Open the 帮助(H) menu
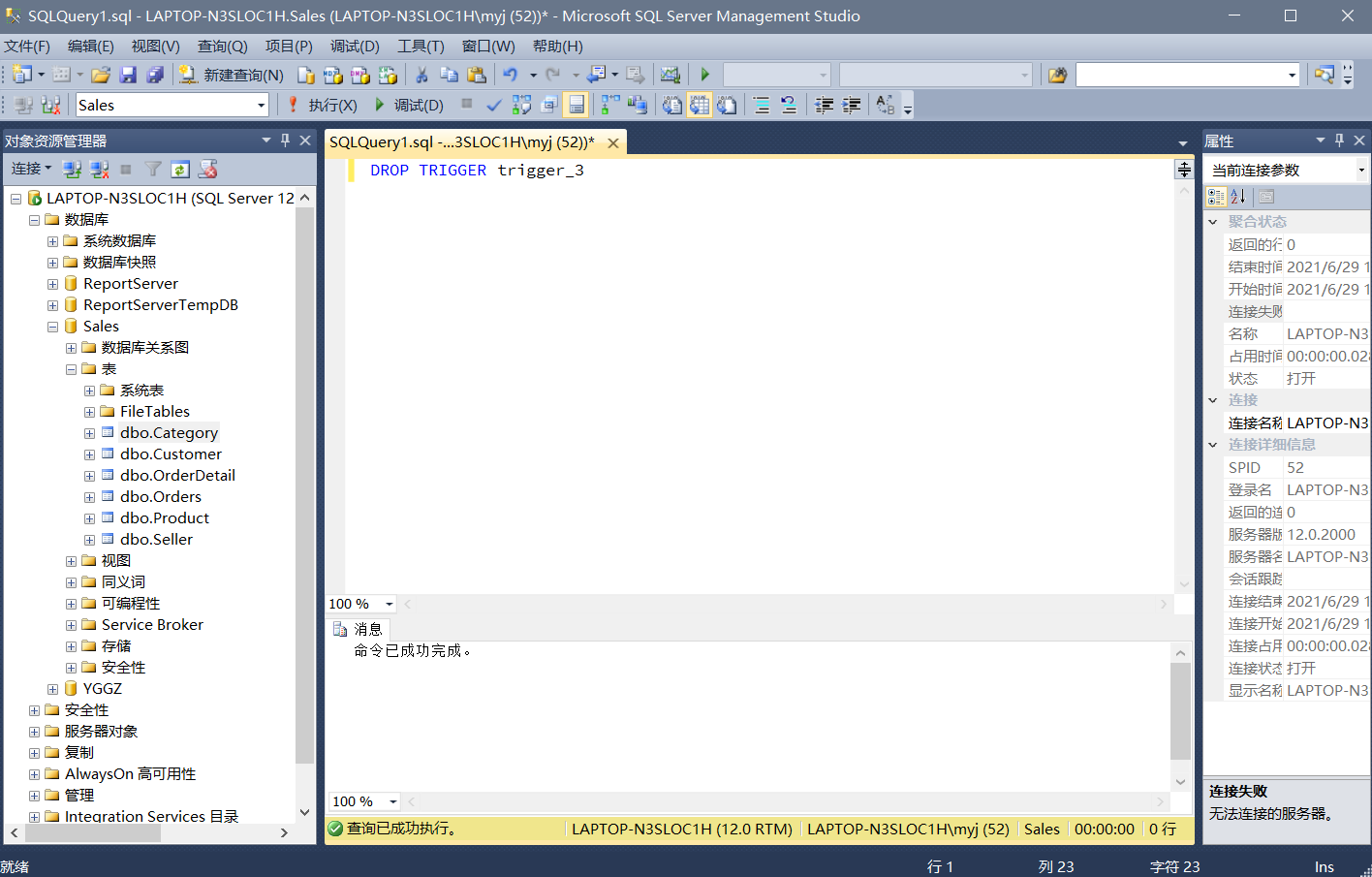This screenshot has width=1372, height=877. pyautogui.click(x=558, y=46)
